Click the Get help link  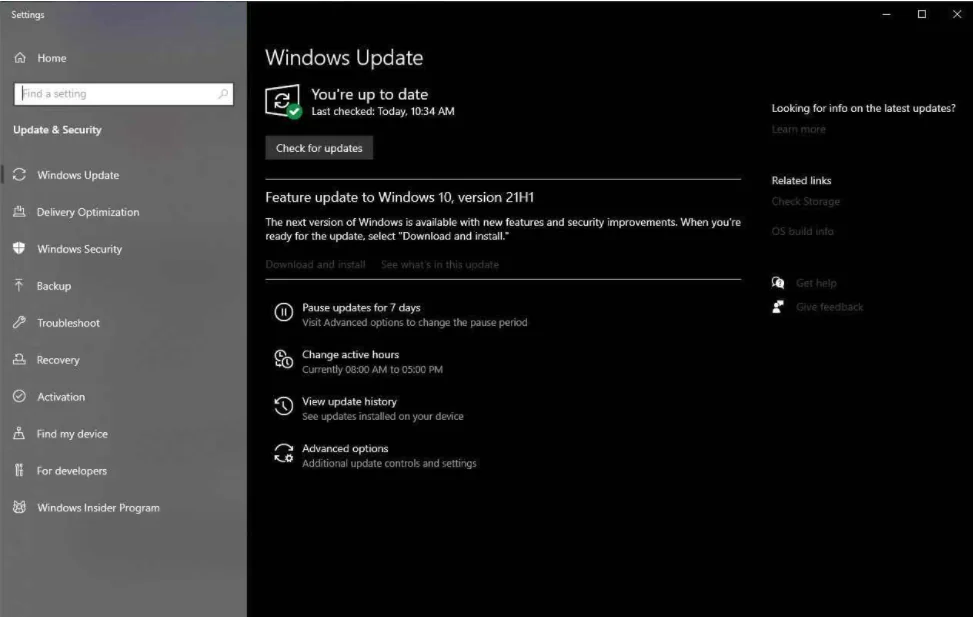coord(816,283)
